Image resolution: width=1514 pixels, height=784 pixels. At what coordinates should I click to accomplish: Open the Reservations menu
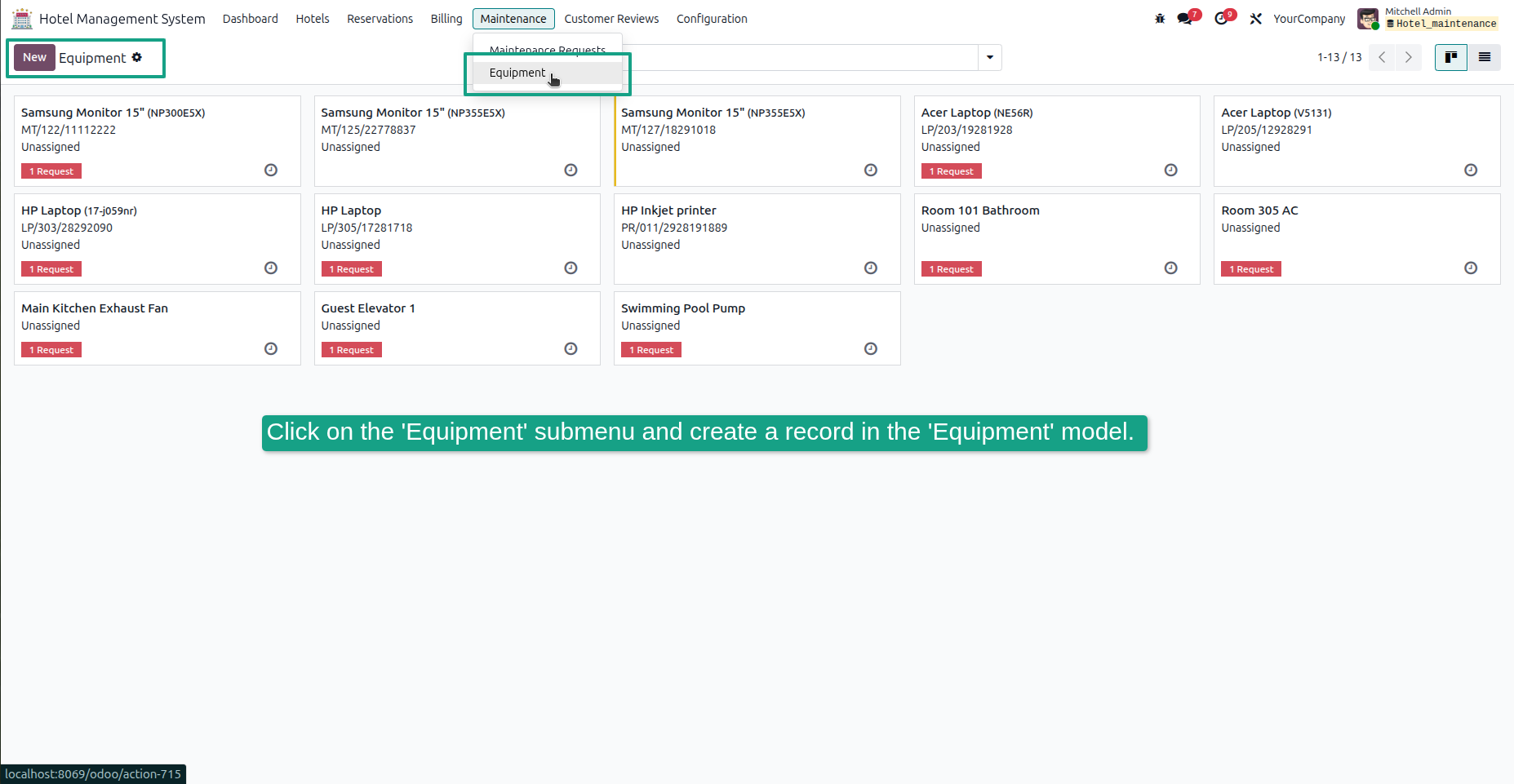pos(380,19)
